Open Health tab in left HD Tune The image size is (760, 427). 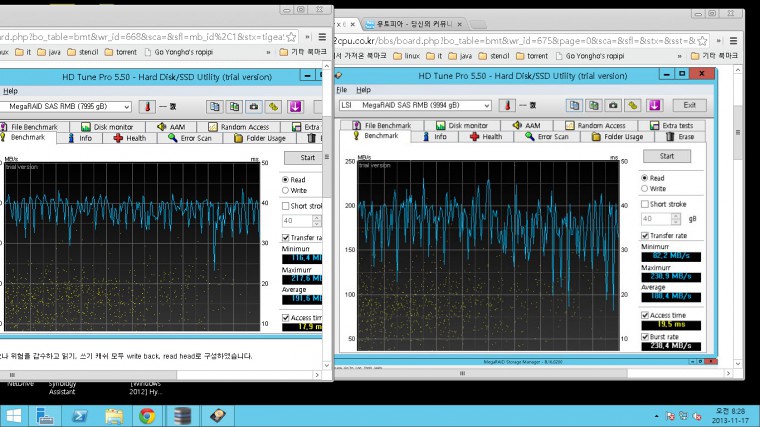(130, 138)
